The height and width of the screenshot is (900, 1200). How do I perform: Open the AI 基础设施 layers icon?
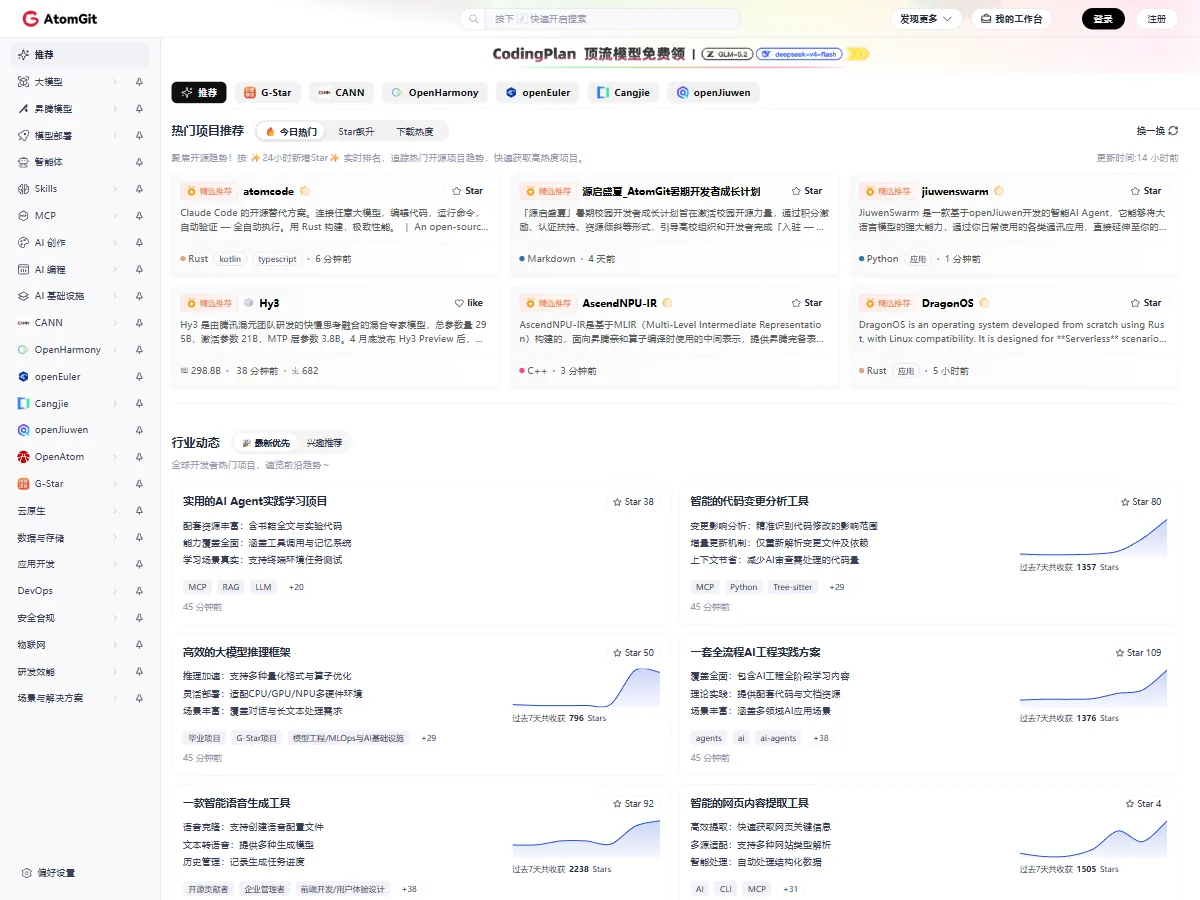pyautogui.click(x=24, y=296)
